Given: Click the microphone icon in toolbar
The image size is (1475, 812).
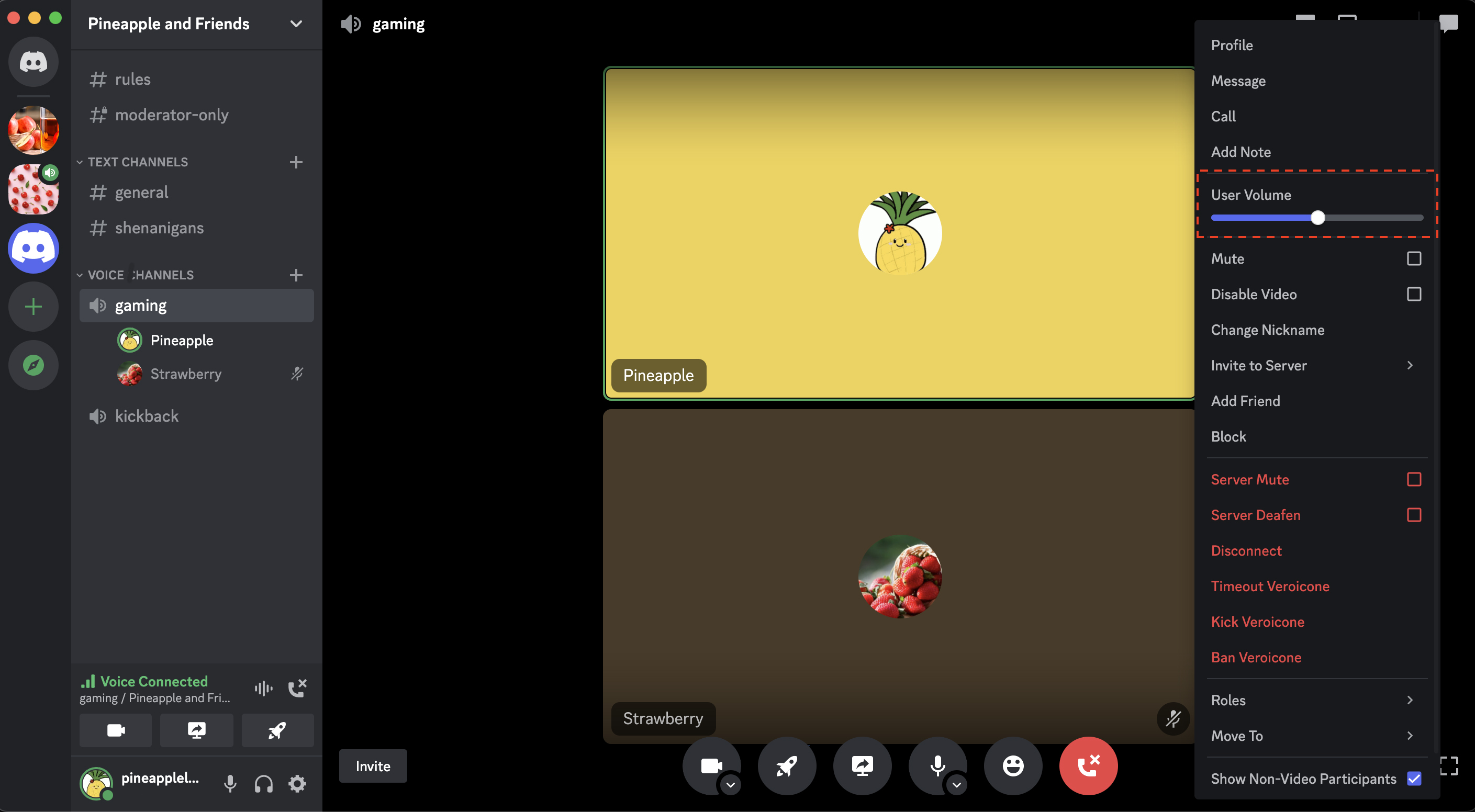Looking at the screenshot, I should 937,766.
